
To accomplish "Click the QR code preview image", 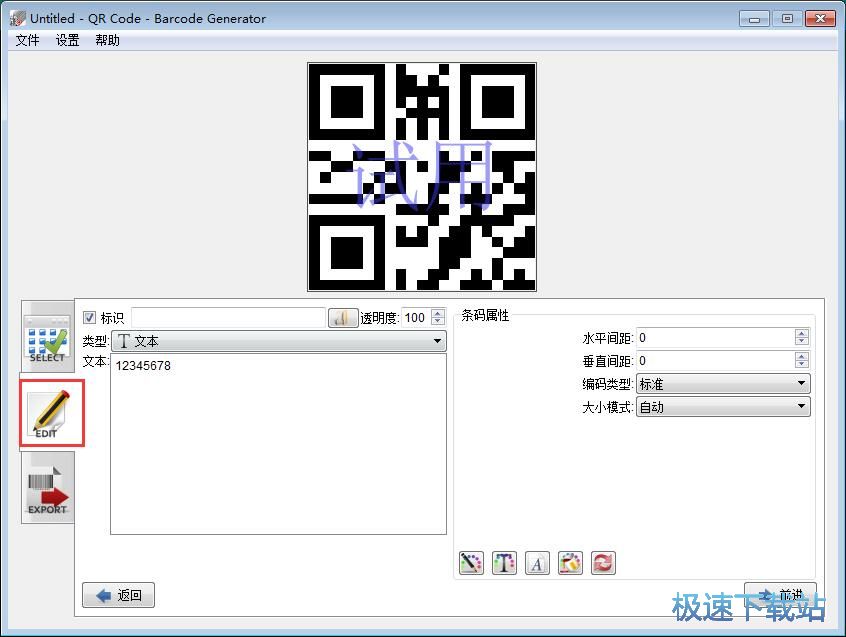I will 422,177.
